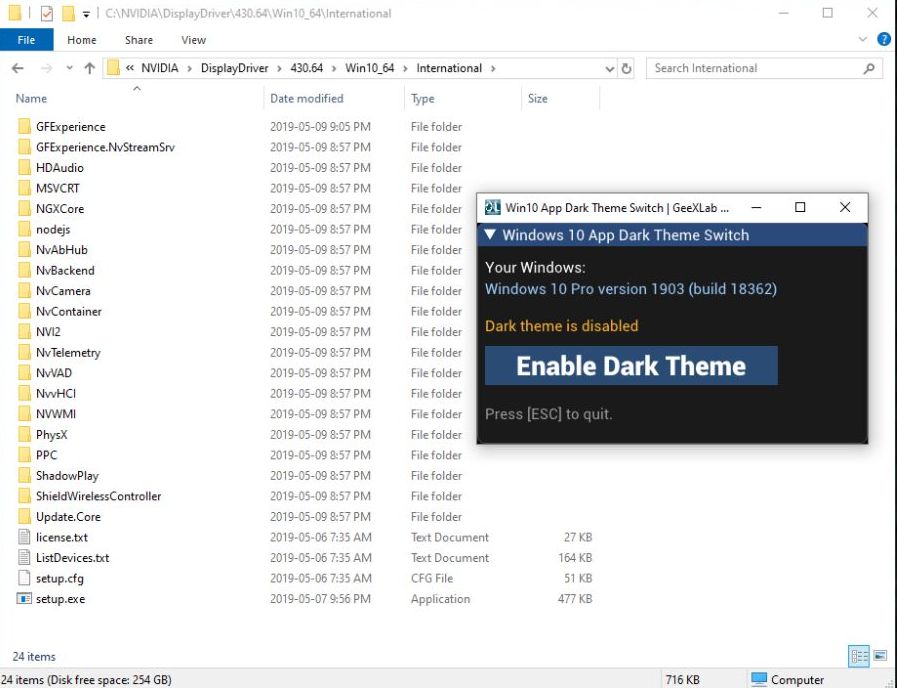Collapse the Windows 10 App Dark Theme Switch header
This screenshot has height=688, width=897.
[490, 234]
